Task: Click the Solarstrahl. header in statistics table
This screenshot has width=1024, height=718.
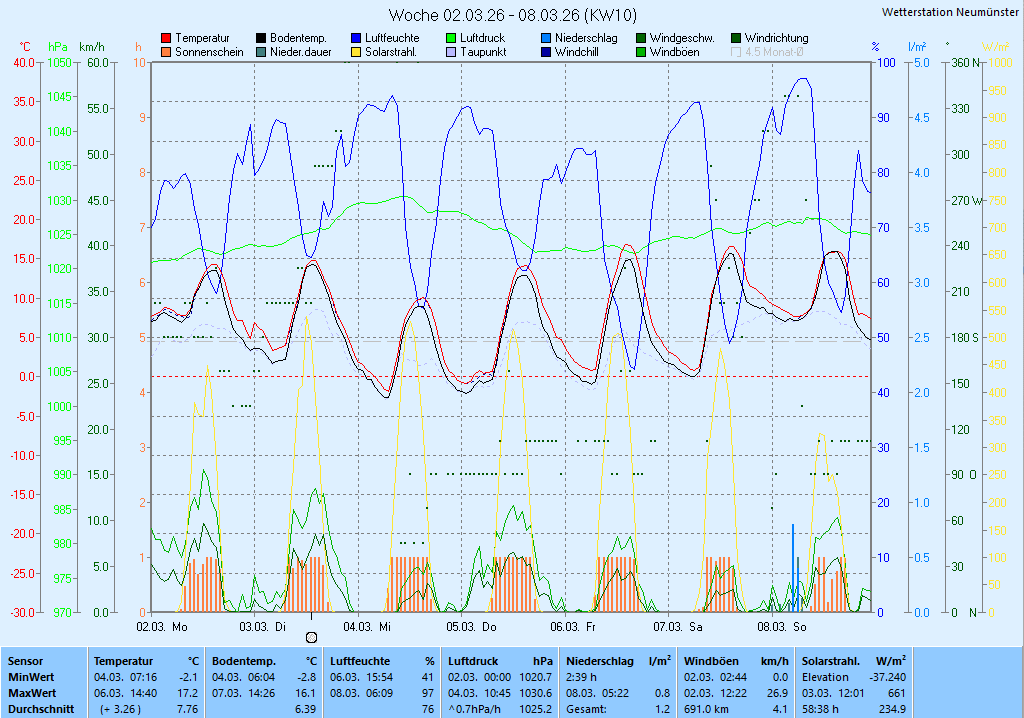Action: [830, 661]
